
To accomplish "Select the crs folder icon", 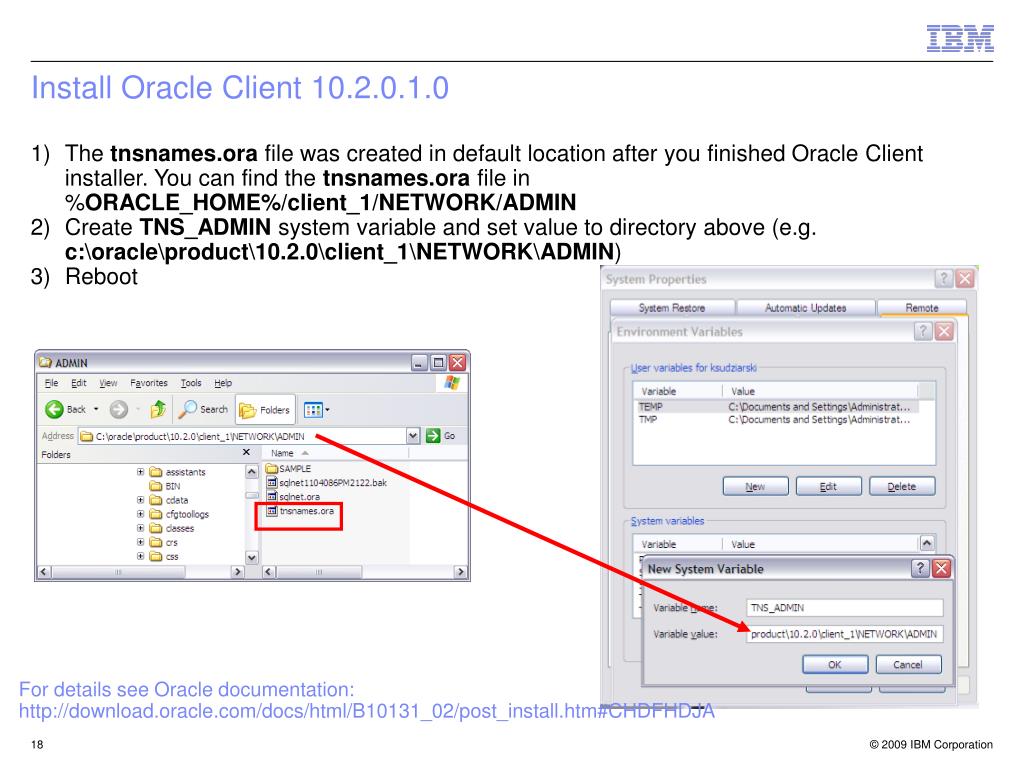I will [x=155, y=542].
